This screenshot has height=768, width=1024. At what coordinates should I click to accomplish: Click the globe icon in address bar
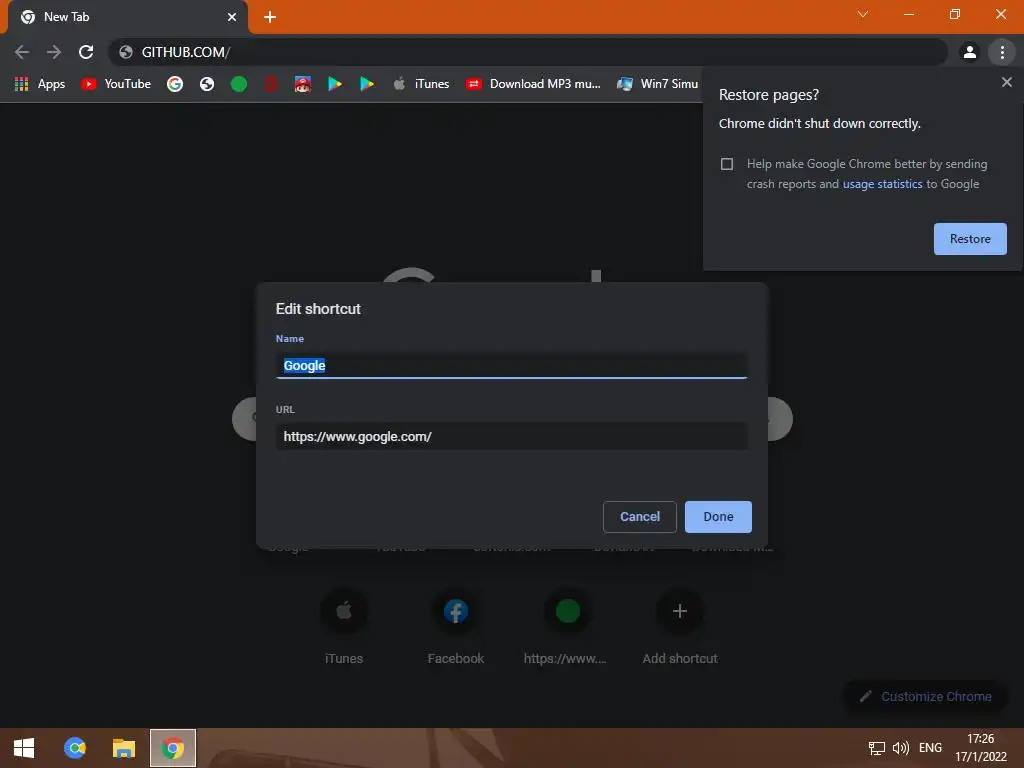126,52
